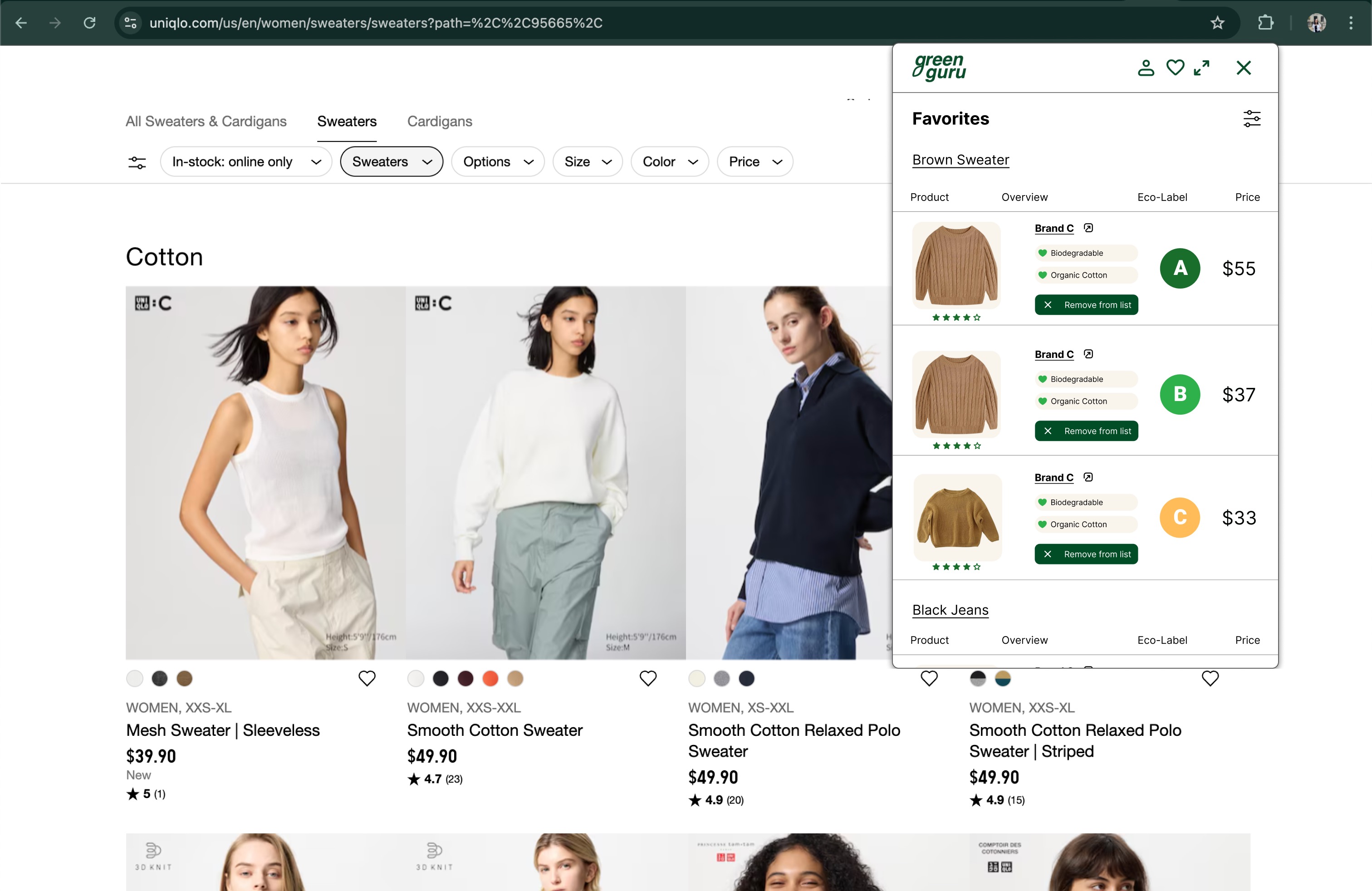Select orange color swatch on Smooth Cotton Sweater
1372x891 pixels.
point(490,678)
